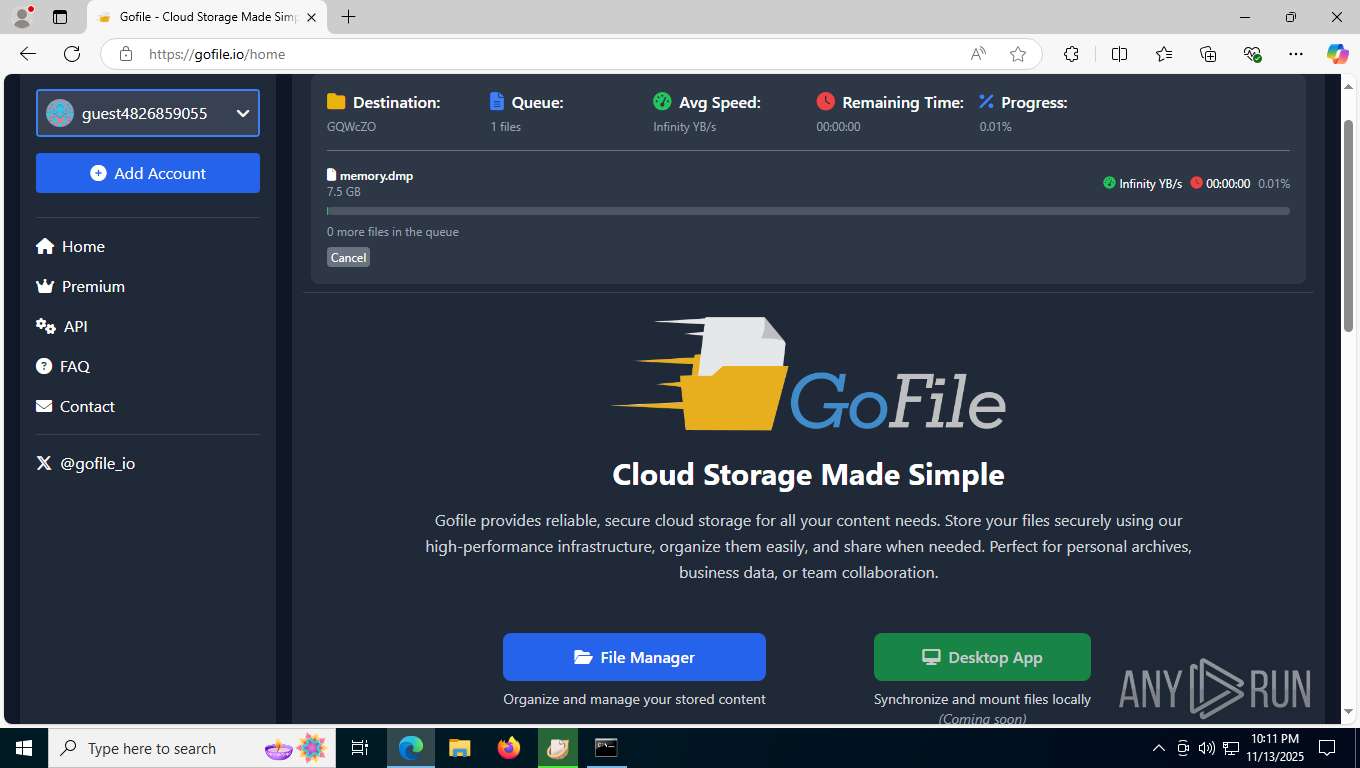
Task: Click the Infinity YB/s file speed
Action: click(x=1150, y=184)
